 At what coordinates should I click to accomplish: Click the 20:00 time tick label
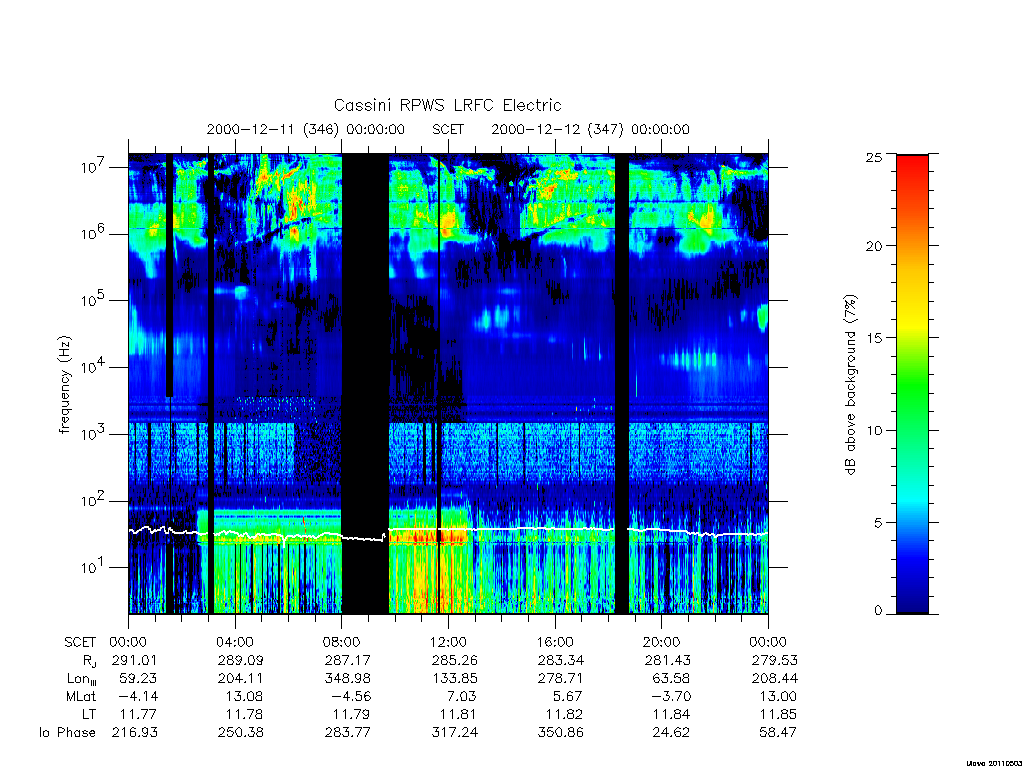662,643
